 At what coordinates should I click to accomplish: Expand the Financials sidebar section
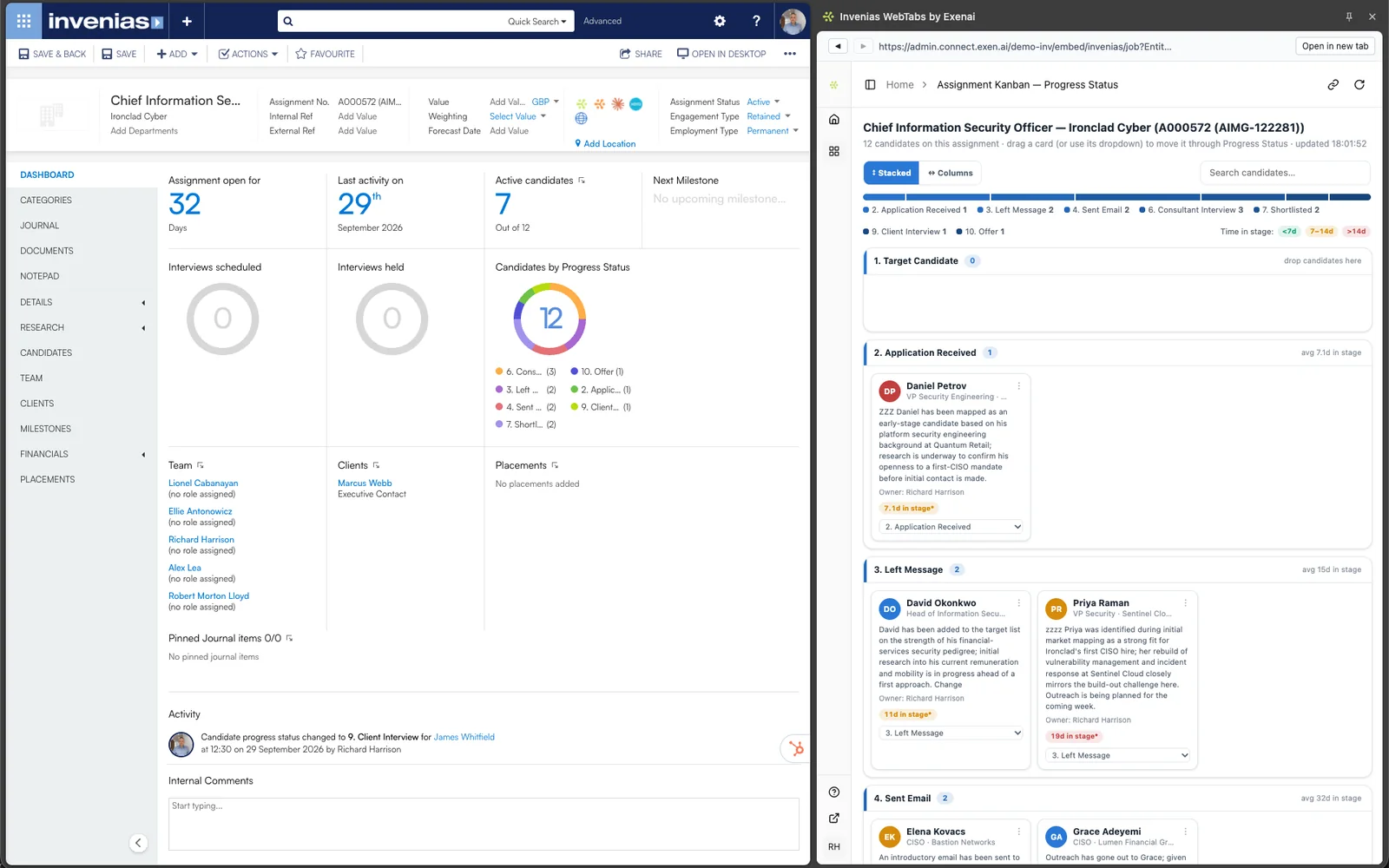pyautogui.click(x=82, y=454)
